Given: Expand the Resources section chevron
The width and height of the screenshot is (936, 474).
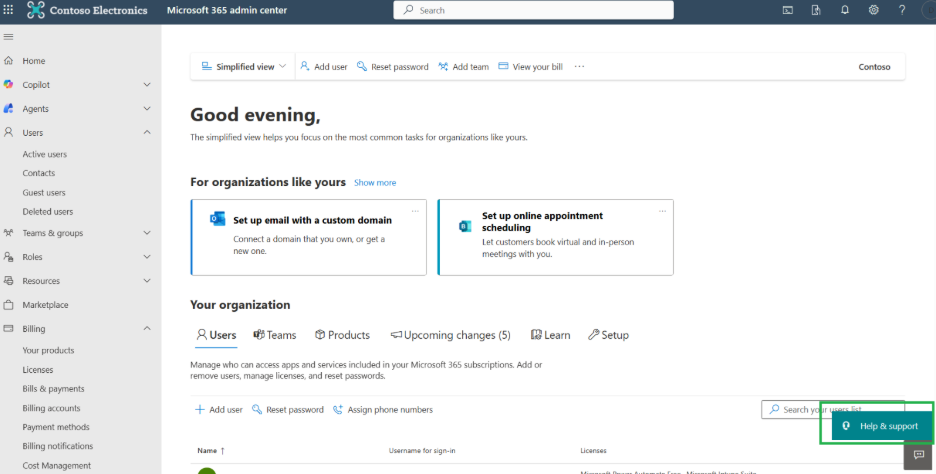Looking at the screenshot, I should click(147, 281).
